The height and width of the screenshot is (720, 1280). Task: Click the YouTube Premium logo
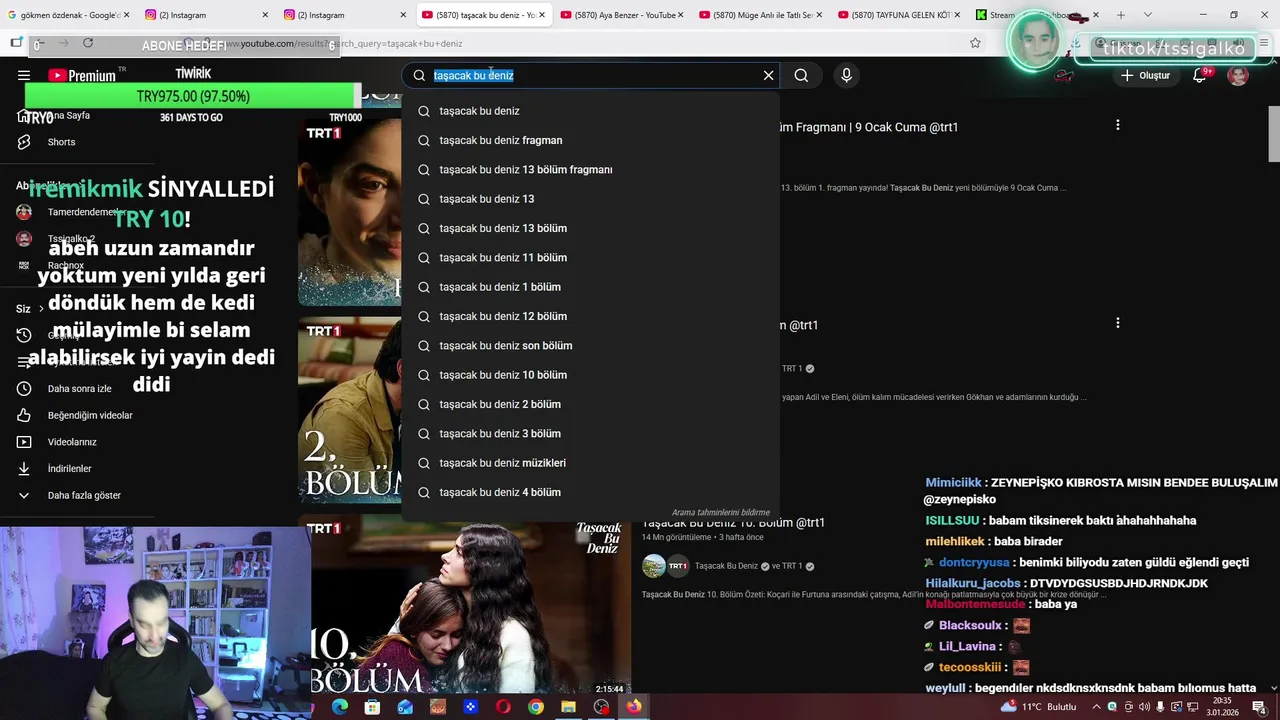tap(82, 75)
